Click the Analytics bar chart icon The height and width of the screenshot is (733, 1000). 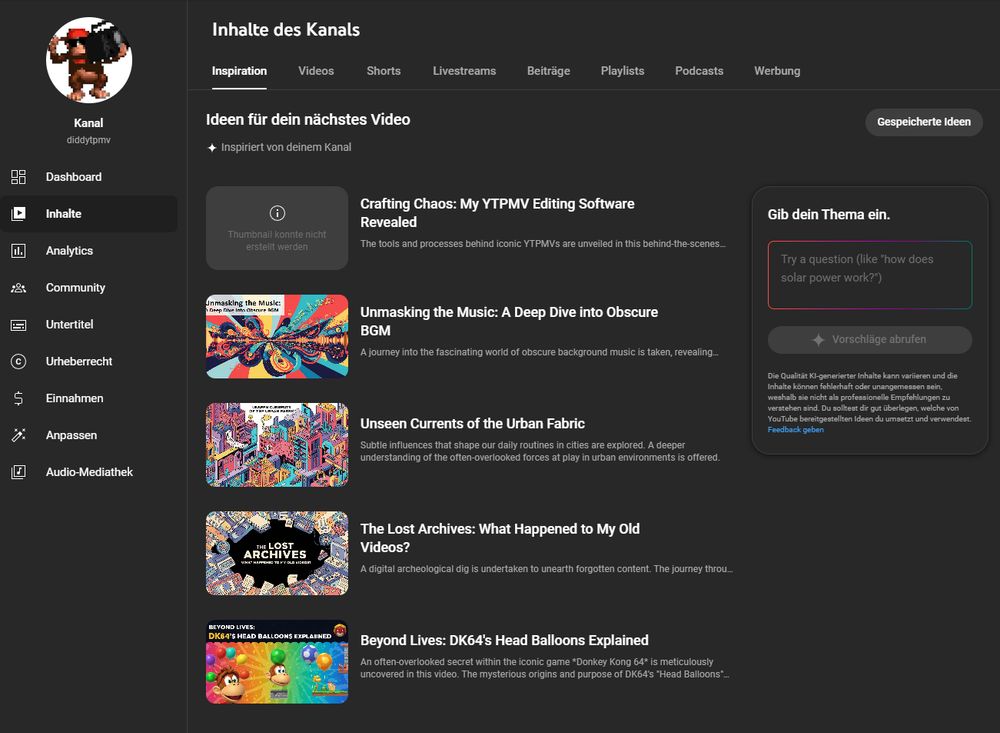coord(18,251)
